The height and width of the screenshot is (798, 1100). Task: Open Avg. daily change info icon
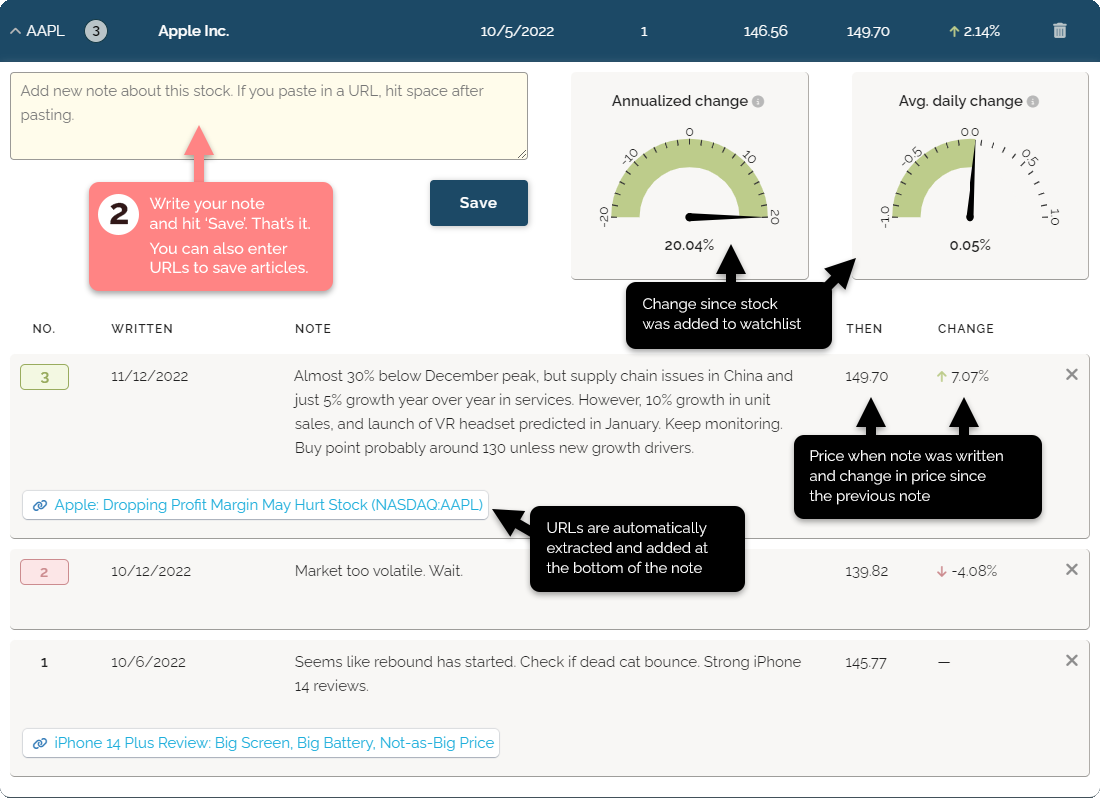[1033, 102]
